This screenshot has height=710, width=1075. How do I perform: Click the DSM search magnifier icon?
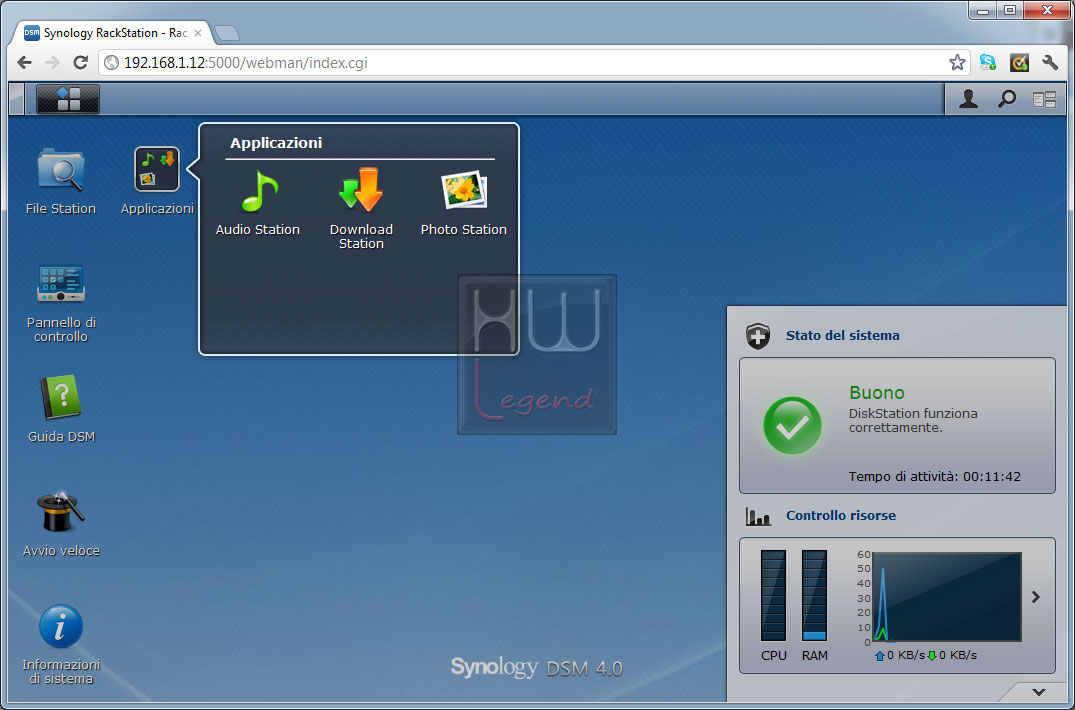(x=1006, y=99)
